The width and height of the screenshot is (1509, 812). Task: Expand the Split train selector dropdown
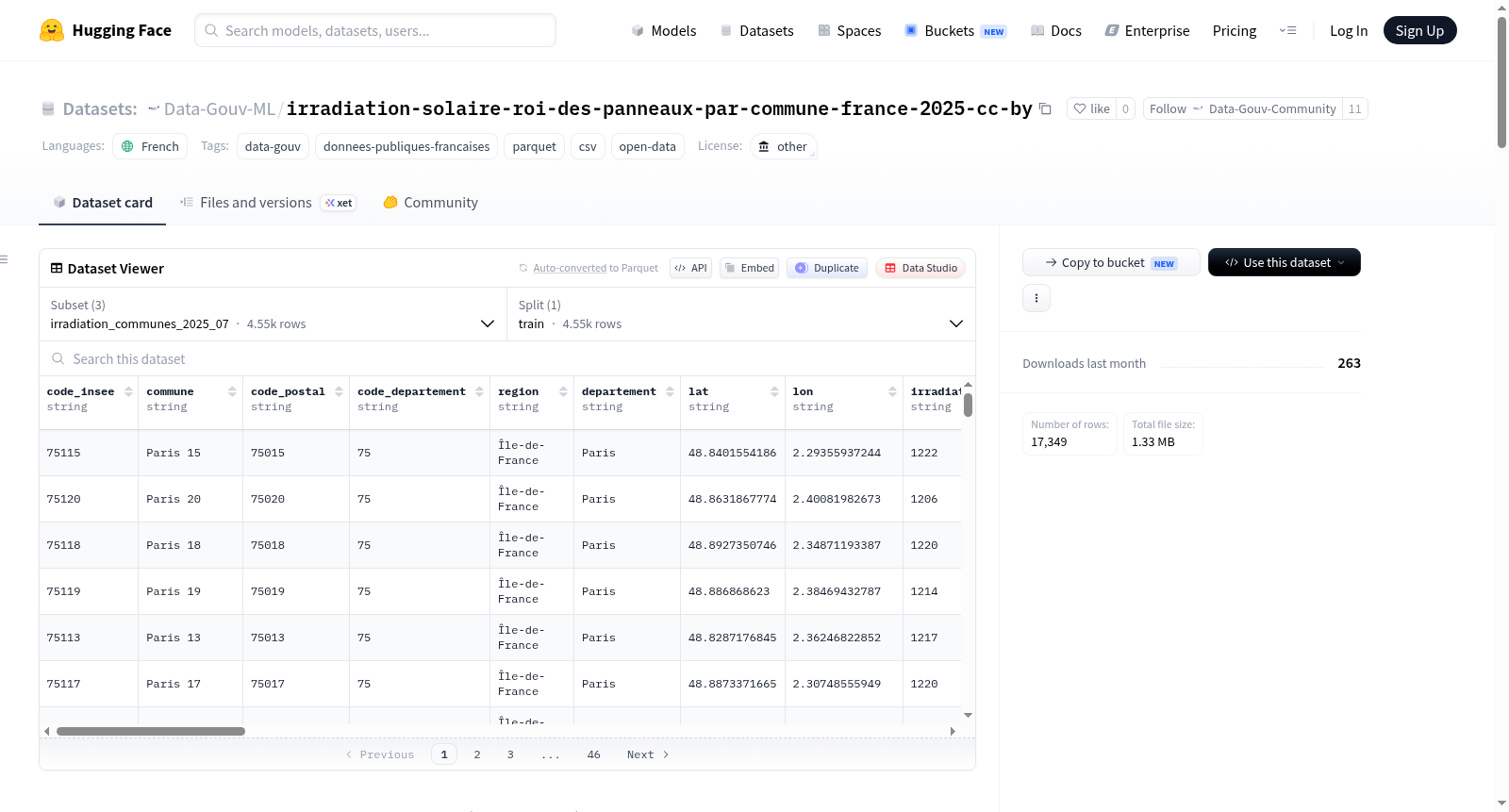(740, 314)
